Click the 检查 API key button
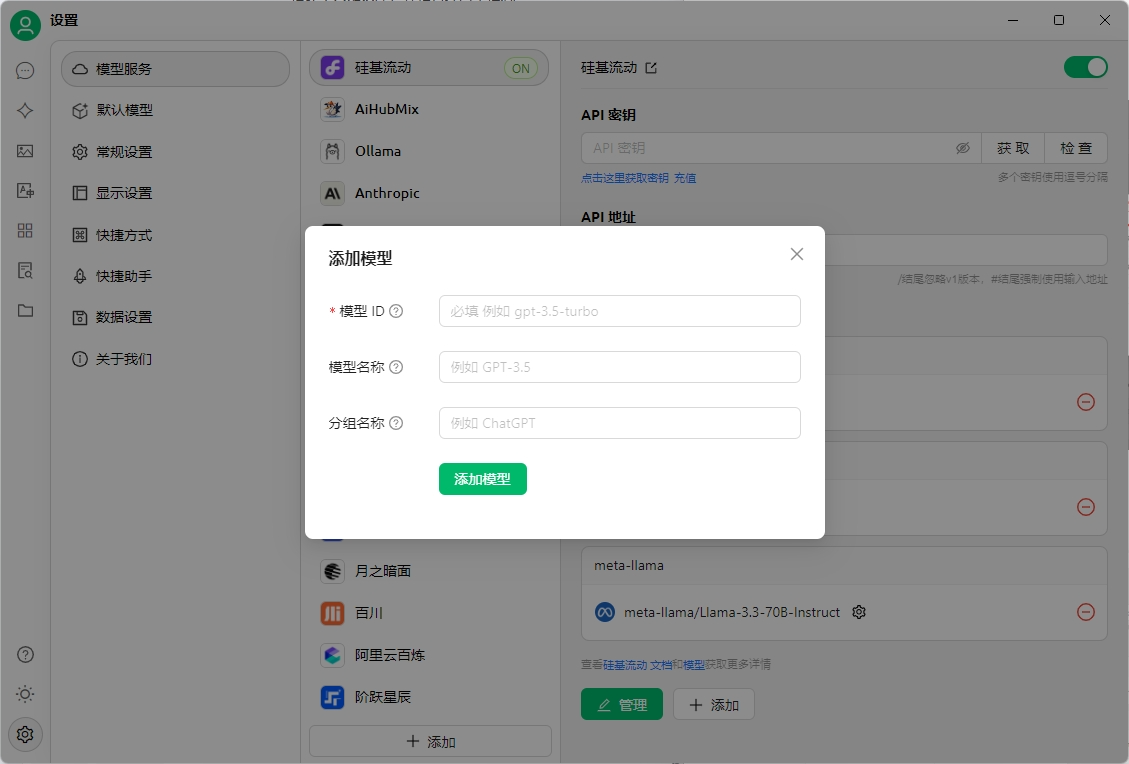 (1076, 148)
